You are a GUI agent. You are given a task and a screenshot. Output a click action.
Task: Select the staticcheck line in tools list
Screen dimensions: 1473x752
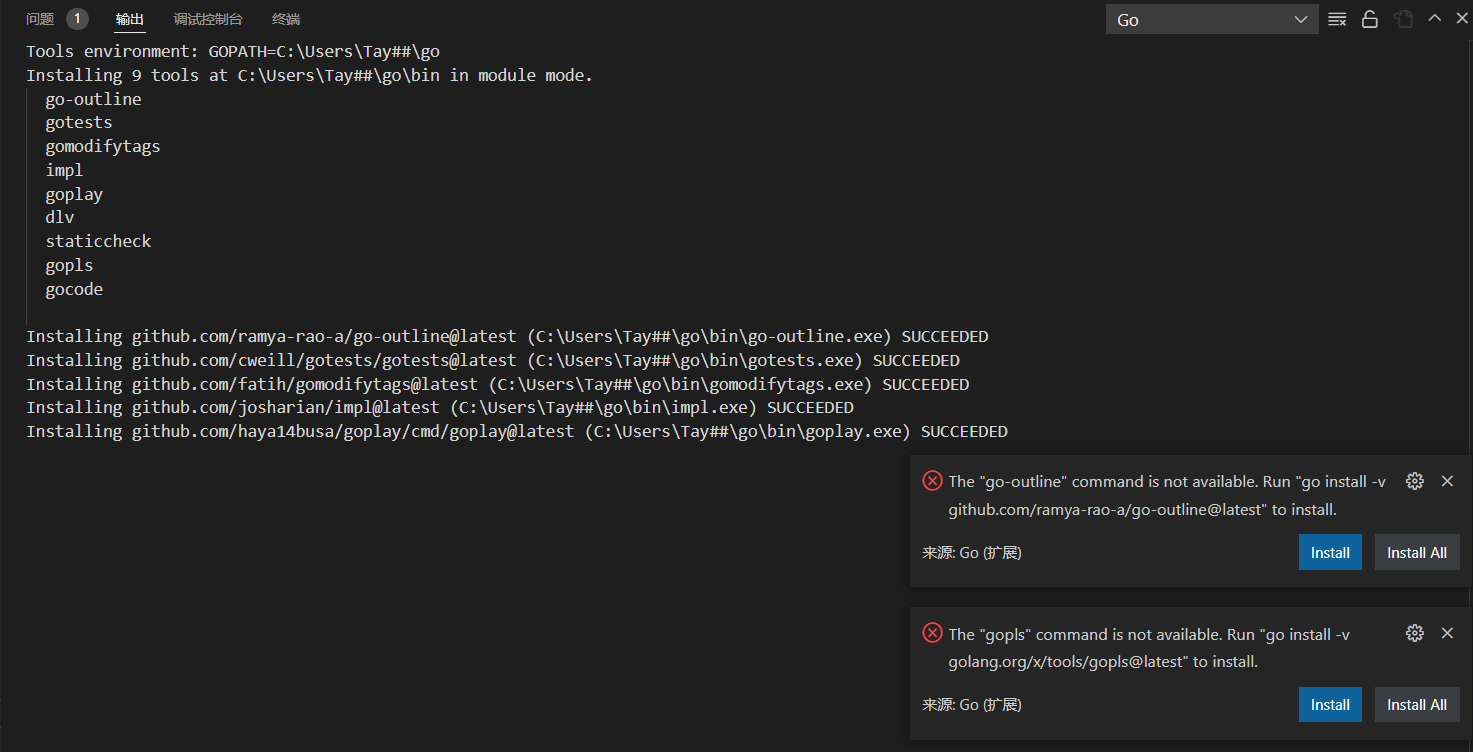point(98,241)
